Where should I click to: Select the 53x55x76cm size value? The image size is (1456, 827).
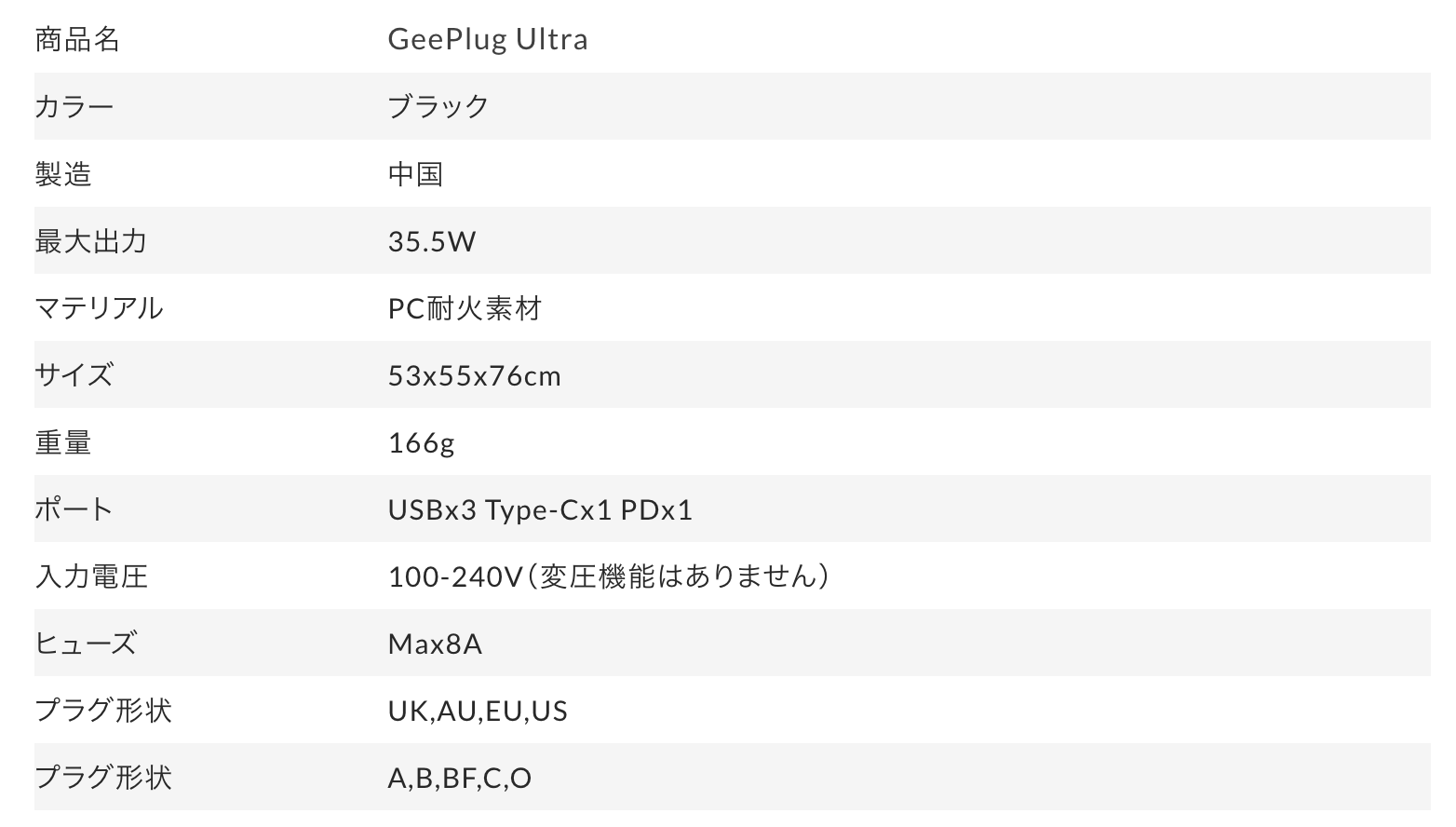[475, 375]
